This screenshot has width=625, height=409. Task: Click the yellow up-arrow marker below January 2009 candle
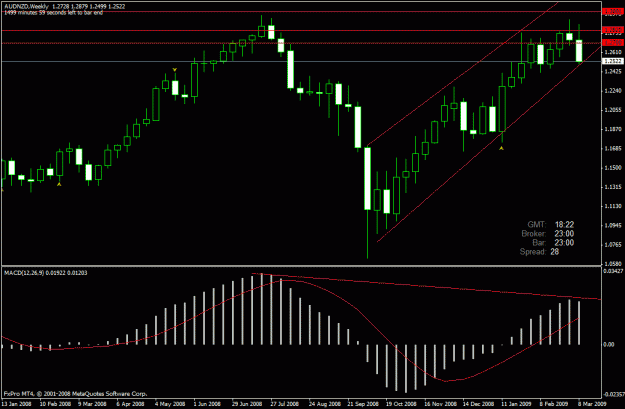501,148
